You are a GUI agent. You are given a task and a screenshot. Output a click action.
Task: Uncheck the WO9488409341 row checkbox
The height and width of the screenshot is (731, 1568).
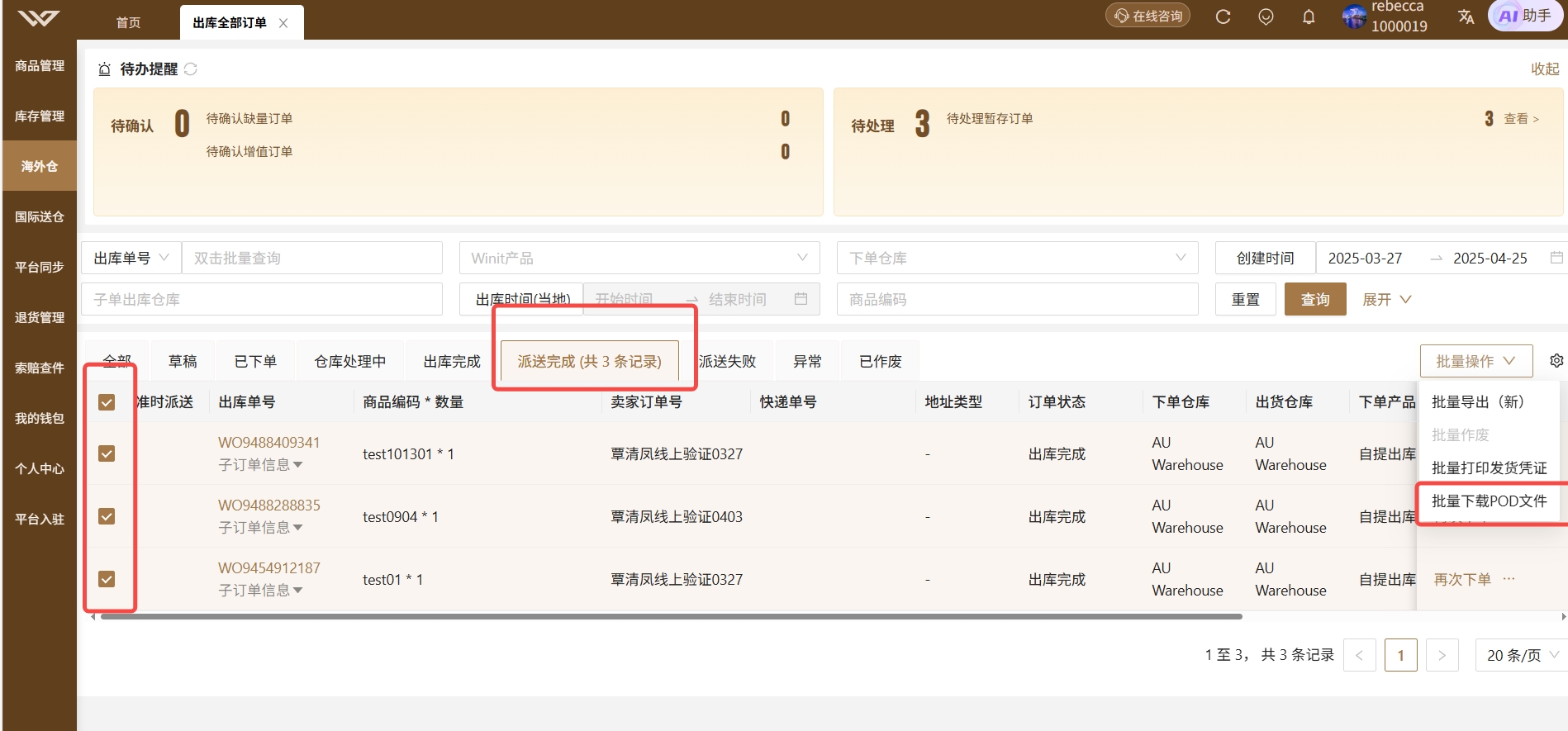107,453
